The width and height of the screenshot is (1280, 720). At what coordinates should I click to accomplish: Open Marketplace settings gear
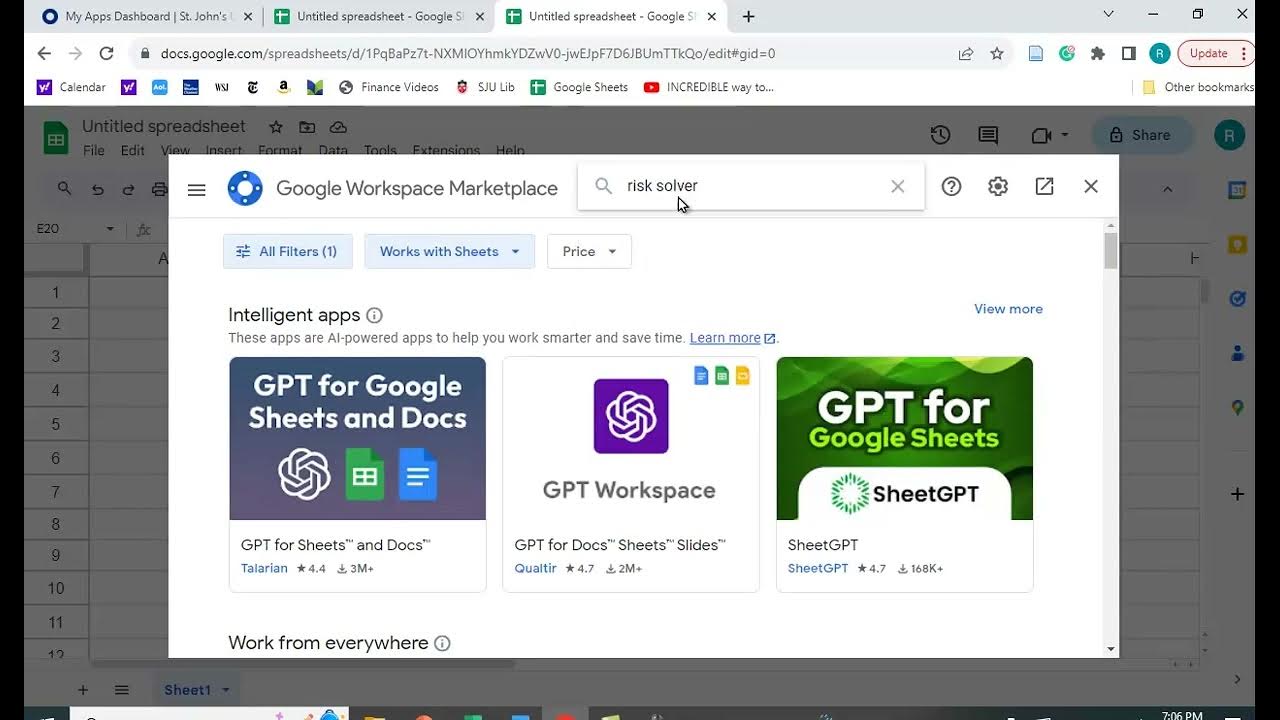click(x=997, y=186)
